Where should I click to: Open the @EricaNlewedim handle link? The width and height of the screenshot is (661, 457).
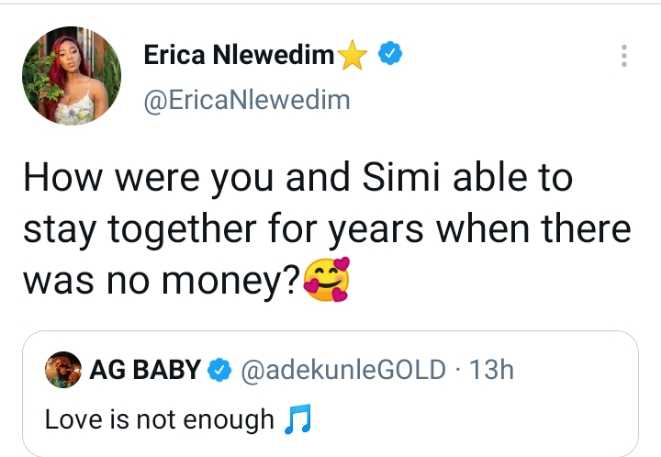tap(247, 101)
